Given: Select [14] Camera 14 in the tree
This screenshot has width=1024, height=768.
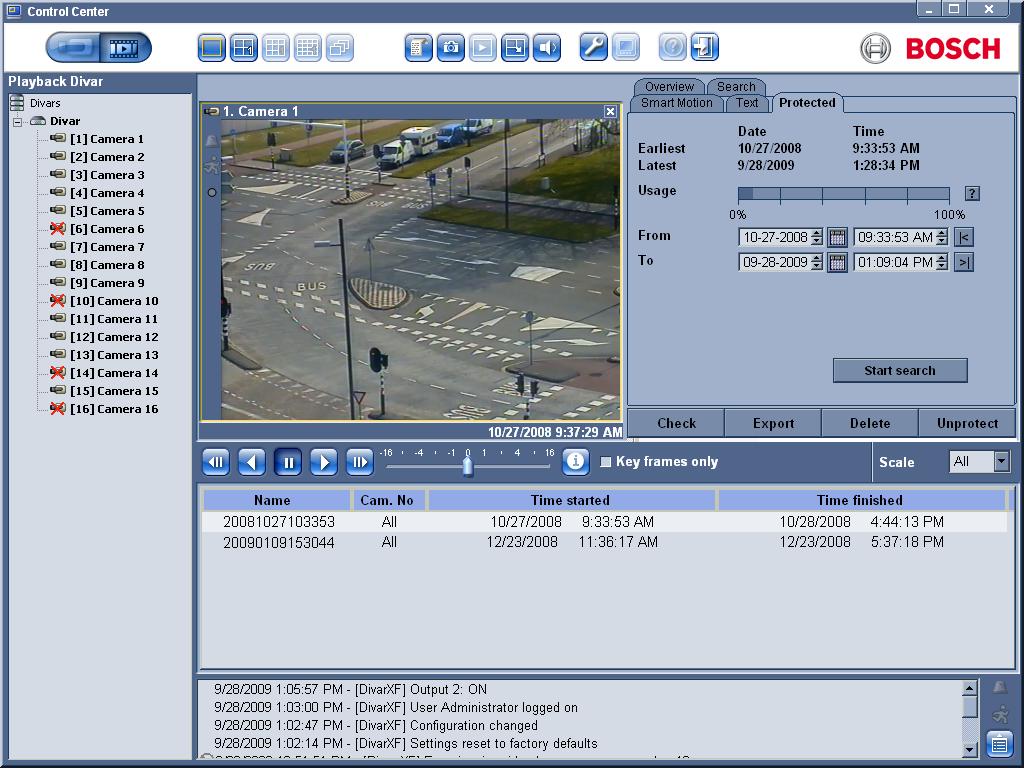Looking at the screenshot, I should coord(114,373).
